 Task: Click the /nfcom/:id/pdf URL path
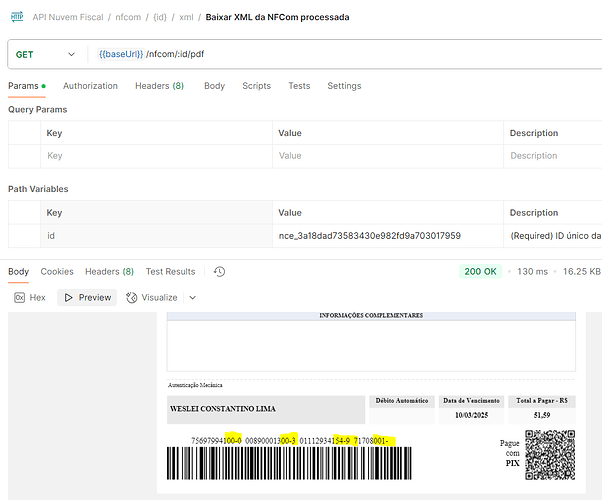coord(175,54)
